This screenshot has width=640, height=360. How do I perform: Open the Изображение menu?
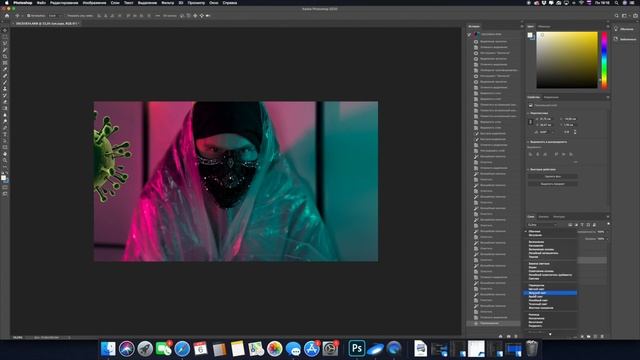[94, 3]
